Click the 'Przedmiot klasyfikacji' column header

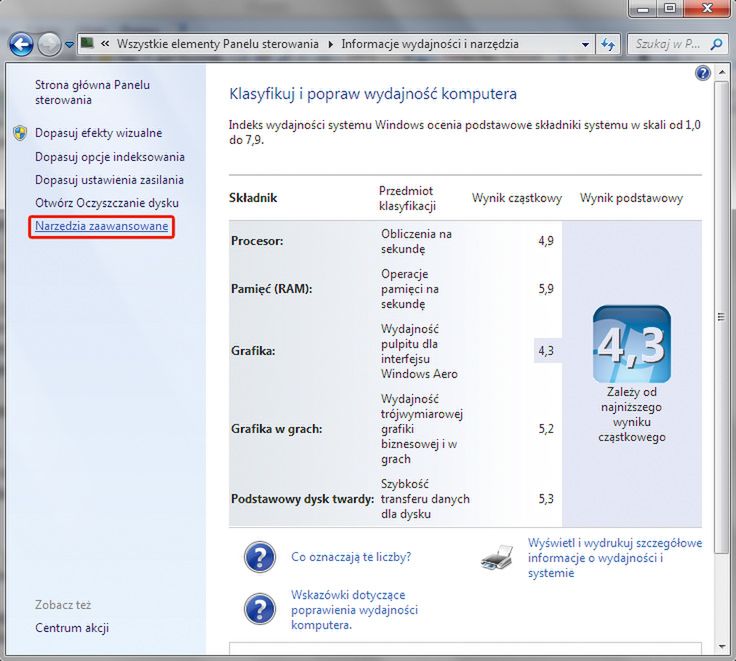[407, 198]
